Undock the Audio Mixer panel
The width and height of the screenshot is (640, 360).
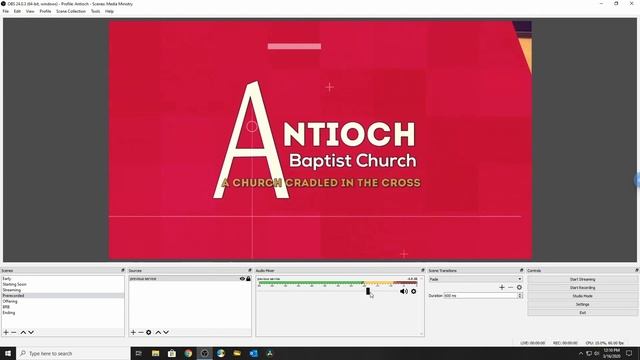point(422,270)
